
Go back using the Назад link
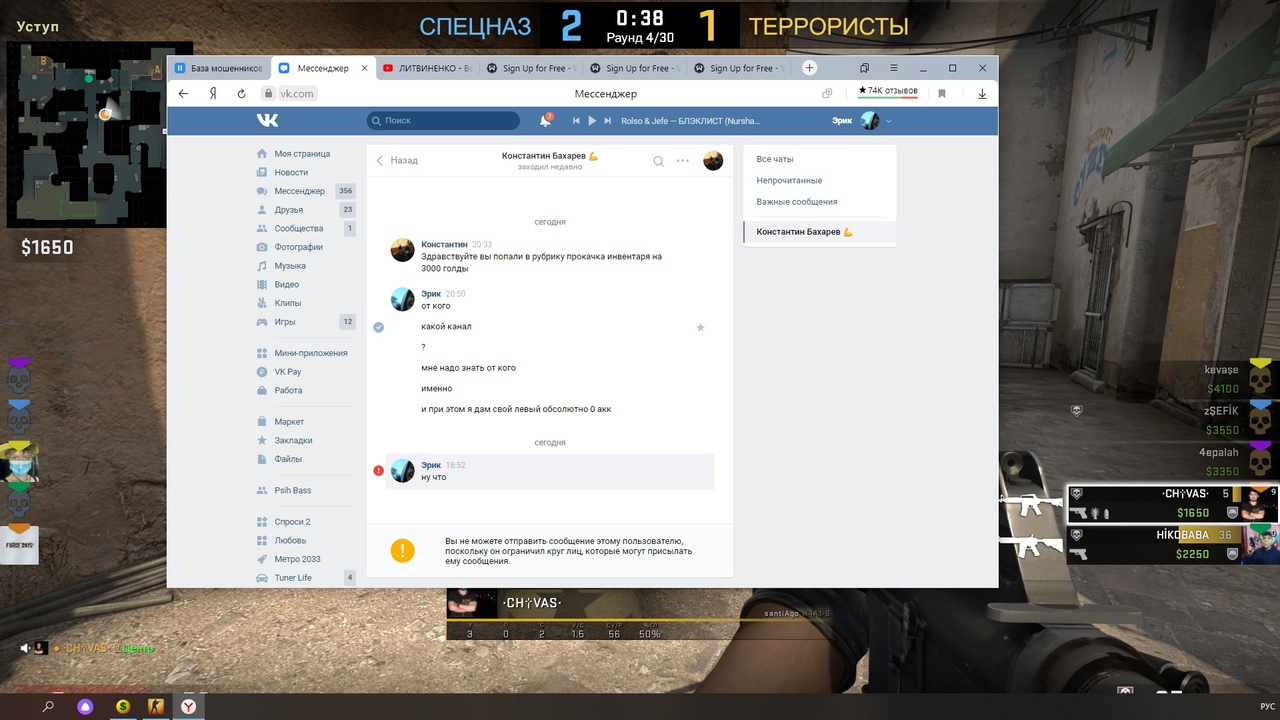[397, 160]
